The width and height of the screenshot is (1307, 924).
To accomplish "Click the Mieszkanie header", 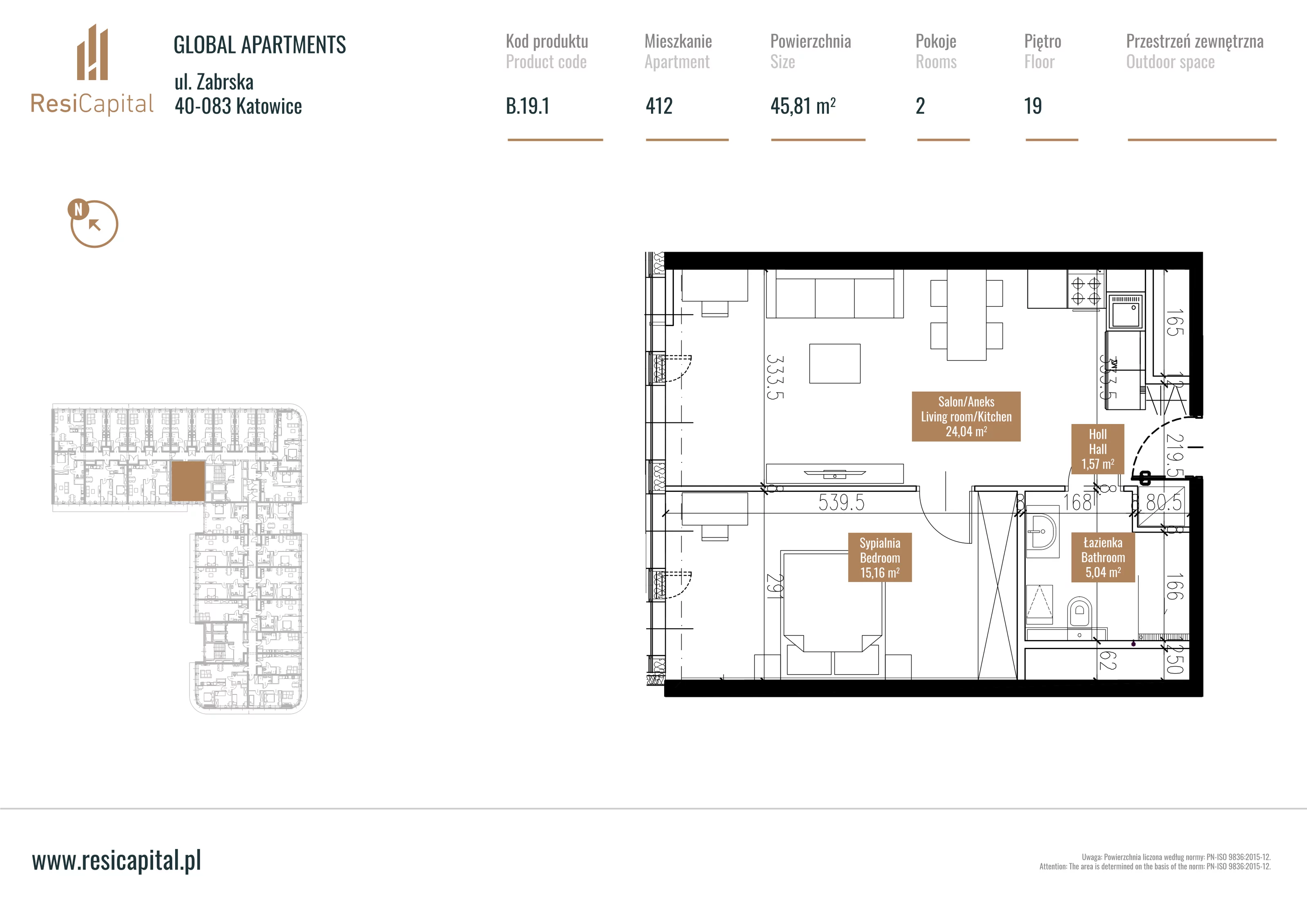I will coord(678,42).
